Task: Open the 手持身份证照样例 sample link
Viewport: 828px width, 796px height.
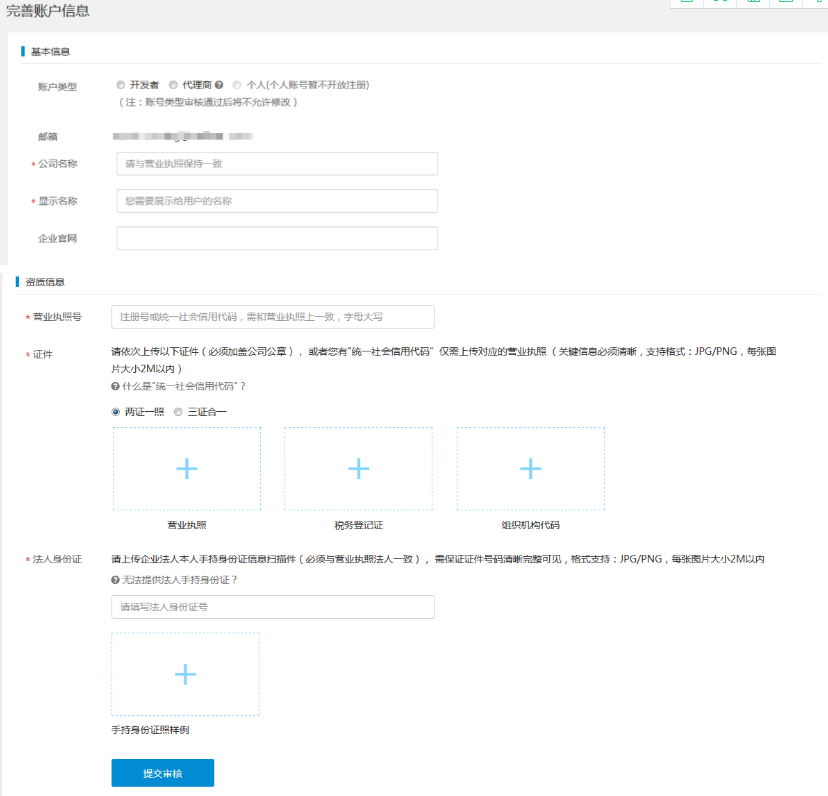Action: click(150, 730)
